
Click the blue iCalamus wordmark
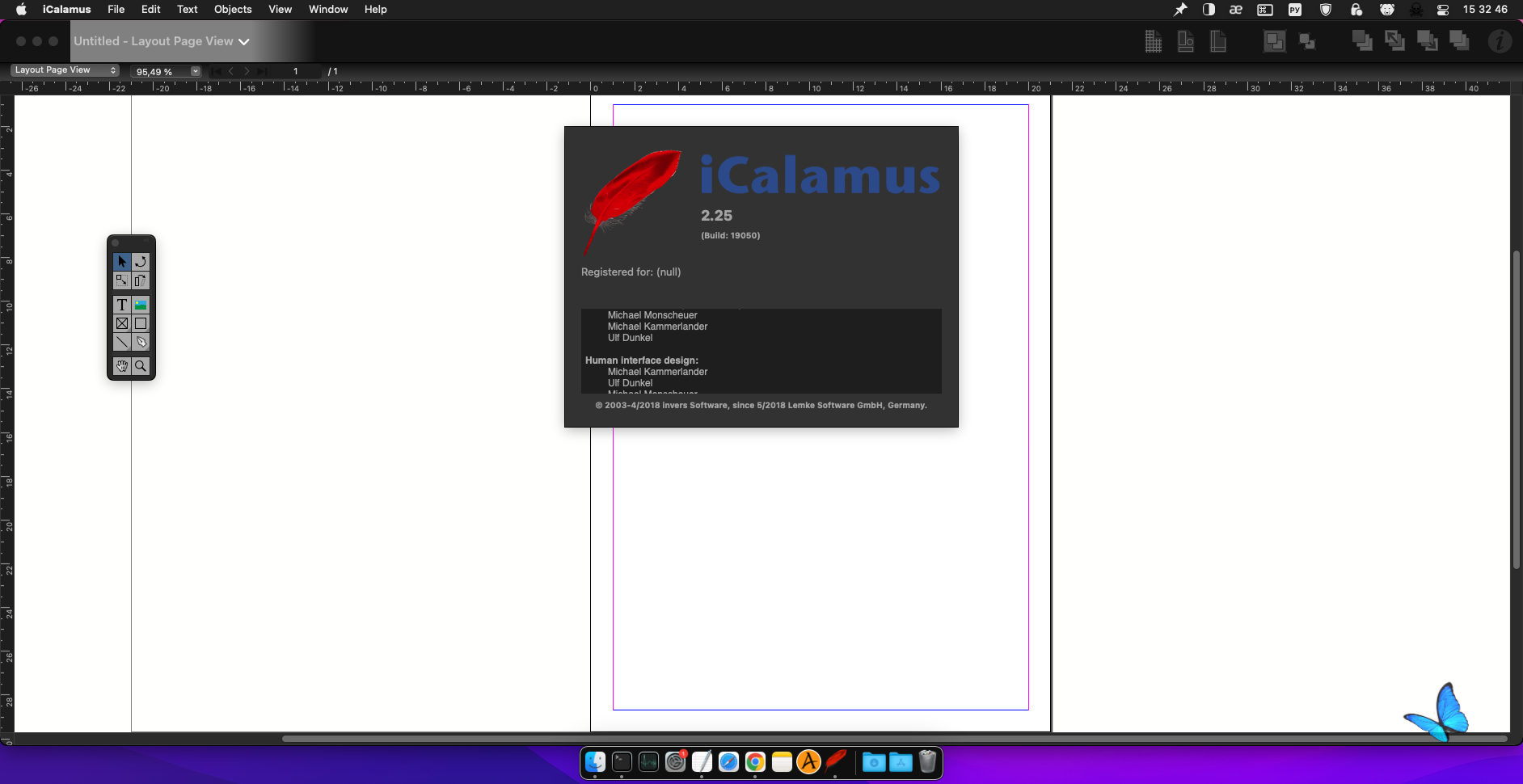pos(820,175)
